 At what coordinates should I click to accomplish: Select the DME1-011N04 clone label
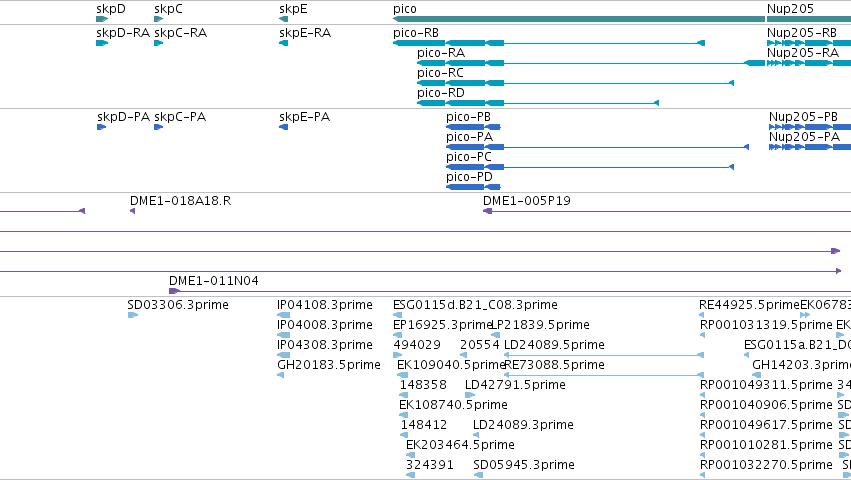pos(214,281)
